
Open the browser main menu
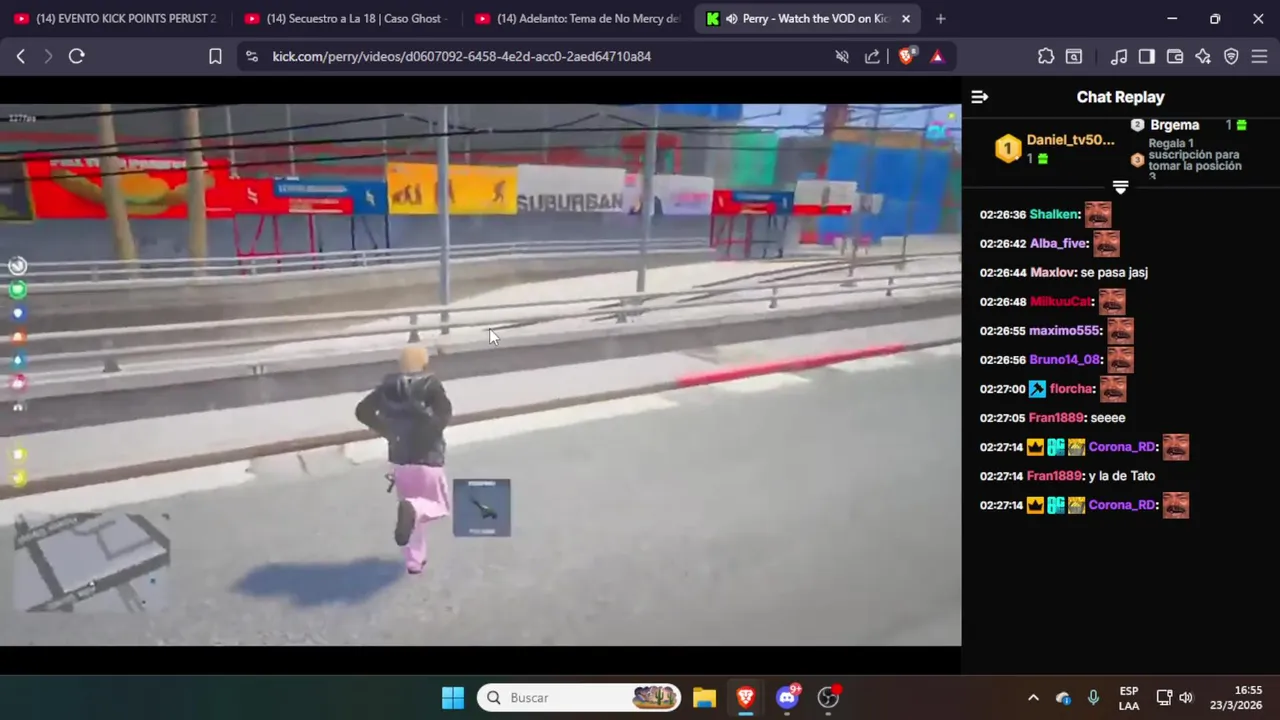[x=1259, y=56]
